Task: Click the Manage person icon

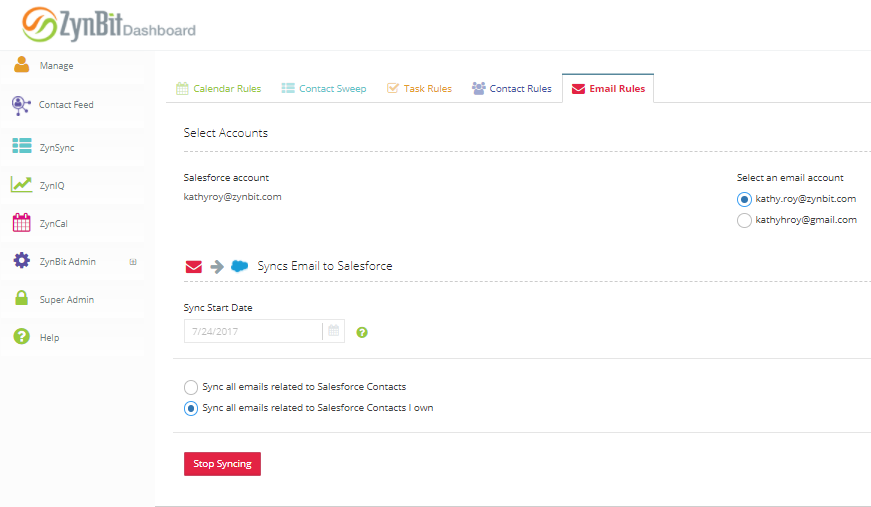Action: tap(22, 64)
